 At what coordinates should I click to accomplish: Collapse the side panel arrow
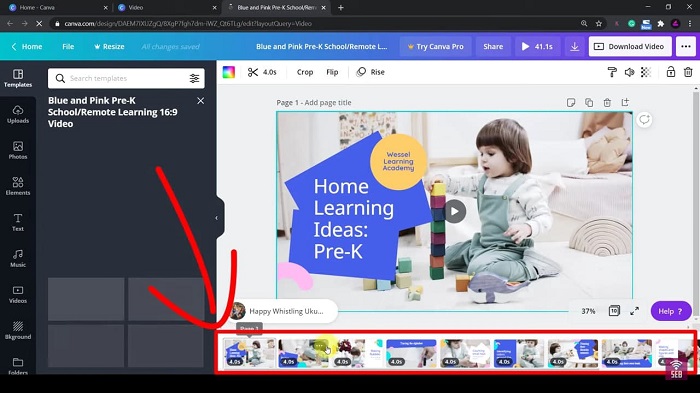217,218
